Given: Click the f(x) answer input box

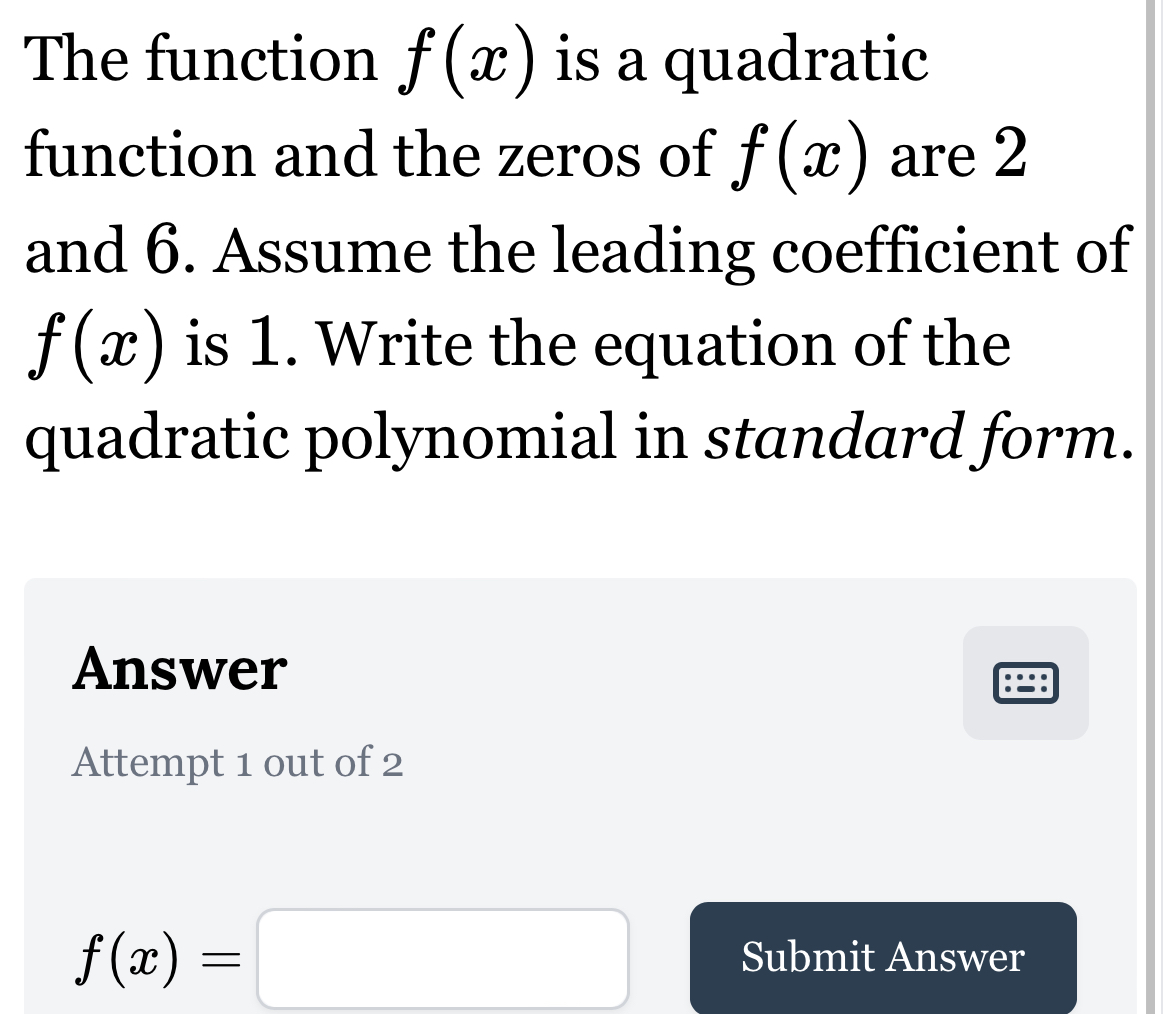Looking at the screenshot, I should 443,958.
